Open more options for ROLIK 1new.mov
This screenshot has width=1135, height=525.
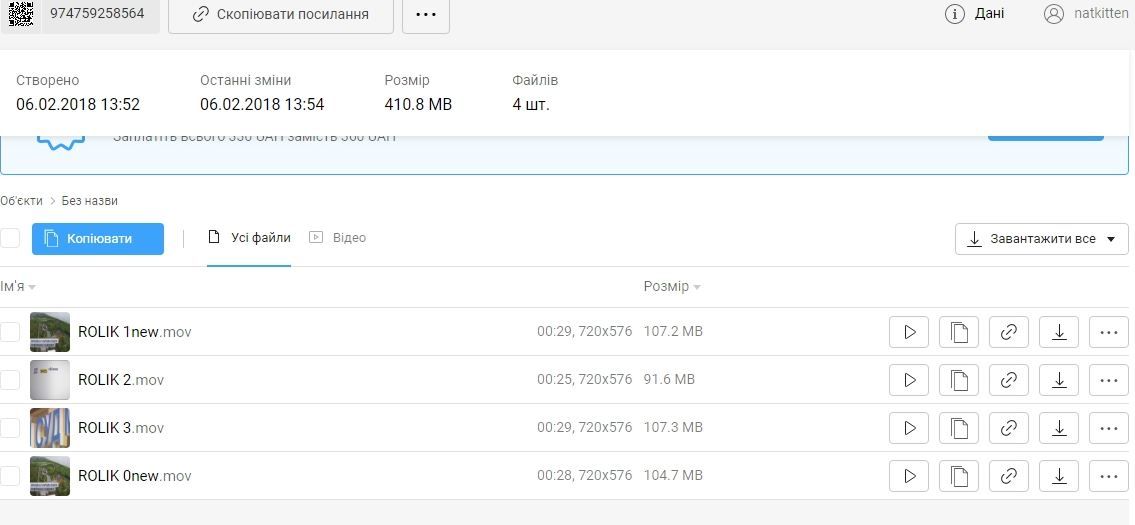[x=1108, y=332]
